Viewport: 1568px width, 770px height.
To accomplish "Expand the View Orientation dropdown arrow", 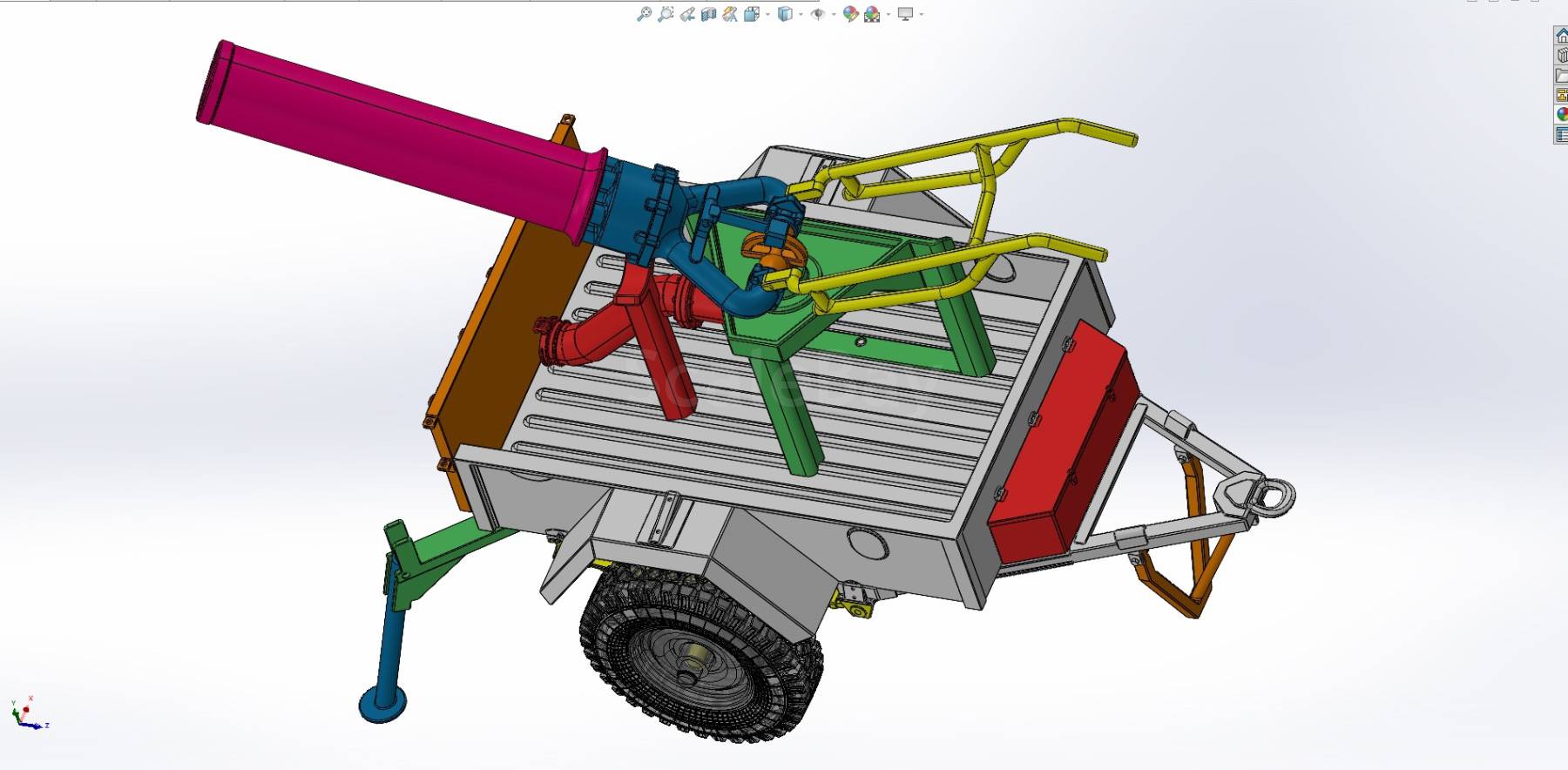I will [x=767, y=14].
